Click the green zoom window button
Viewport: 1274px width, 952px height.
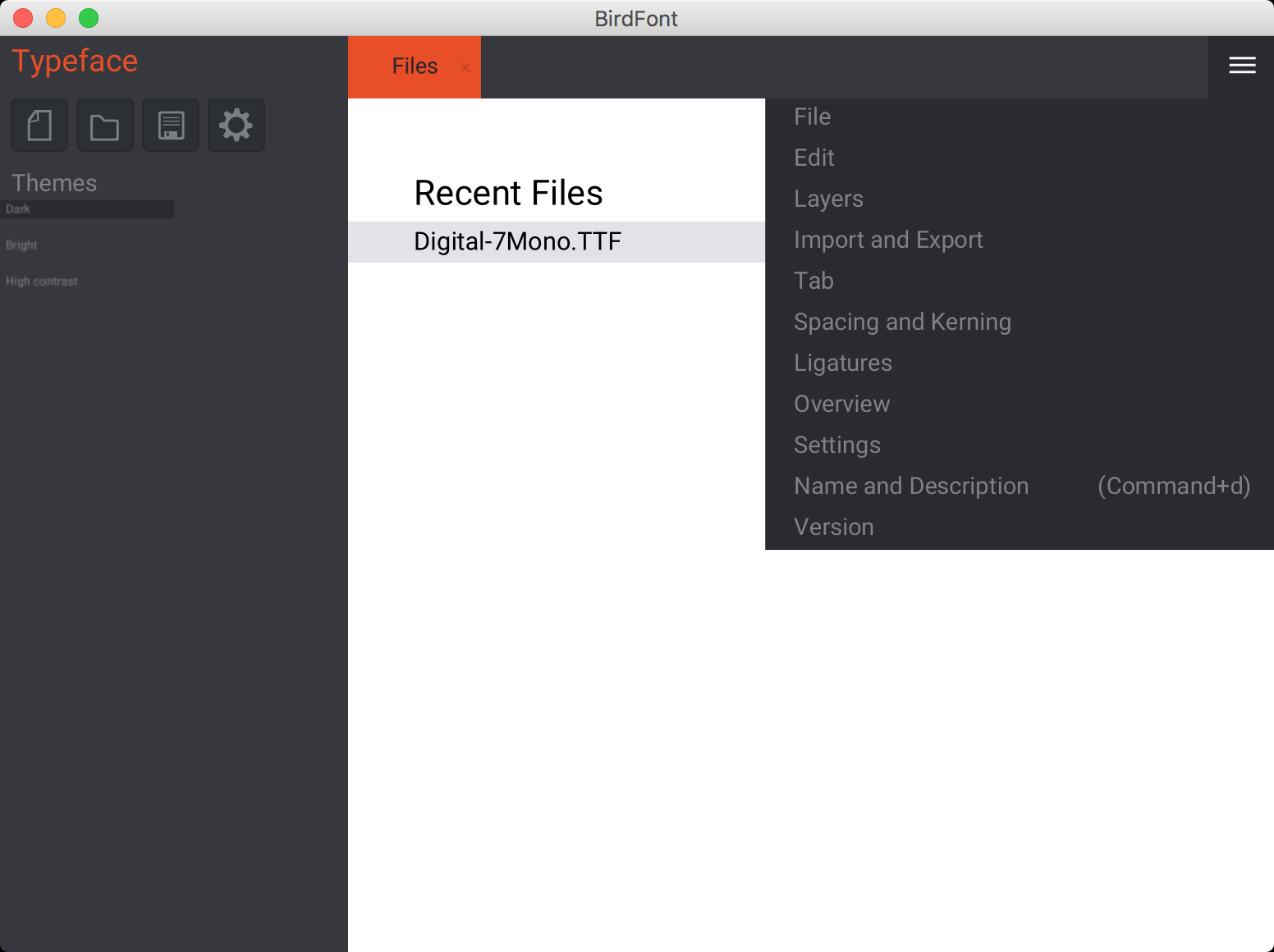click(89, 18)
